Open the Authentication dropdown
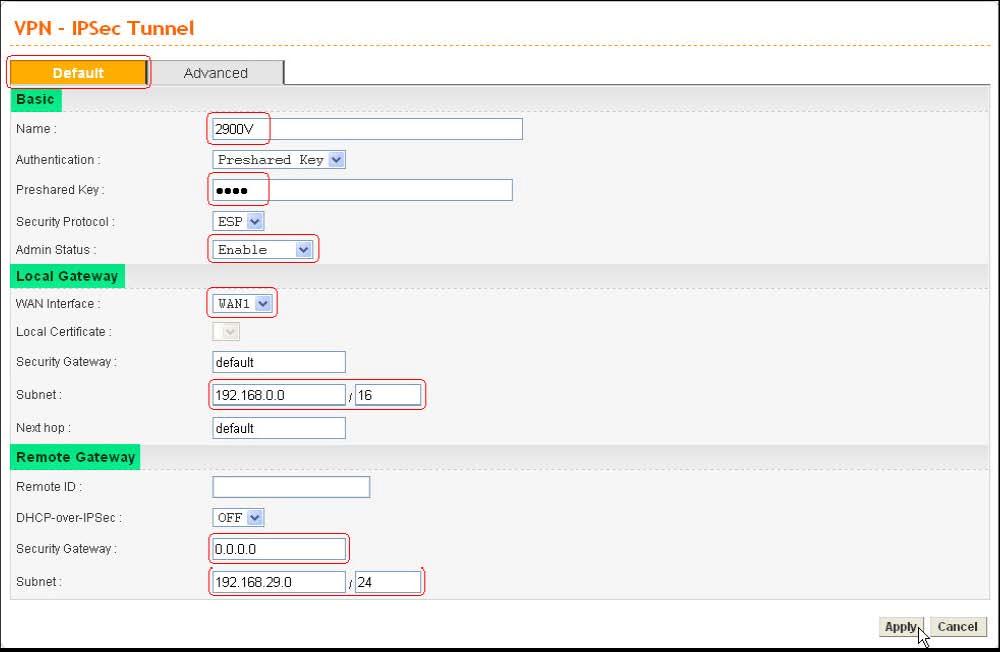Viewport: 1000px width, 652px height. point(279,159)
